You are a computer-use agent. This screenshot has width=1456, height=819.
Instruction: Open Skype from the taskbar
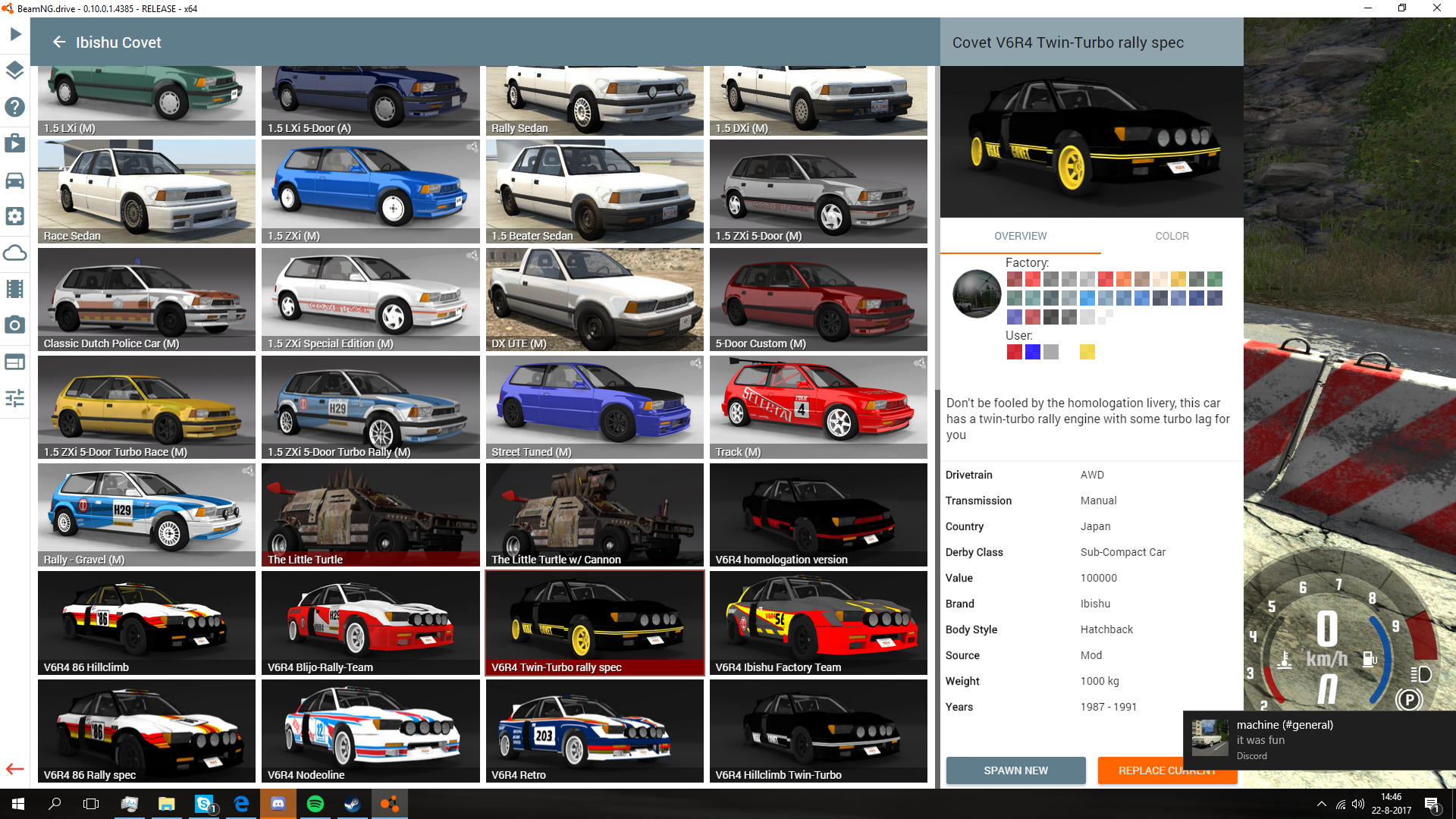[x=204, y=804]
